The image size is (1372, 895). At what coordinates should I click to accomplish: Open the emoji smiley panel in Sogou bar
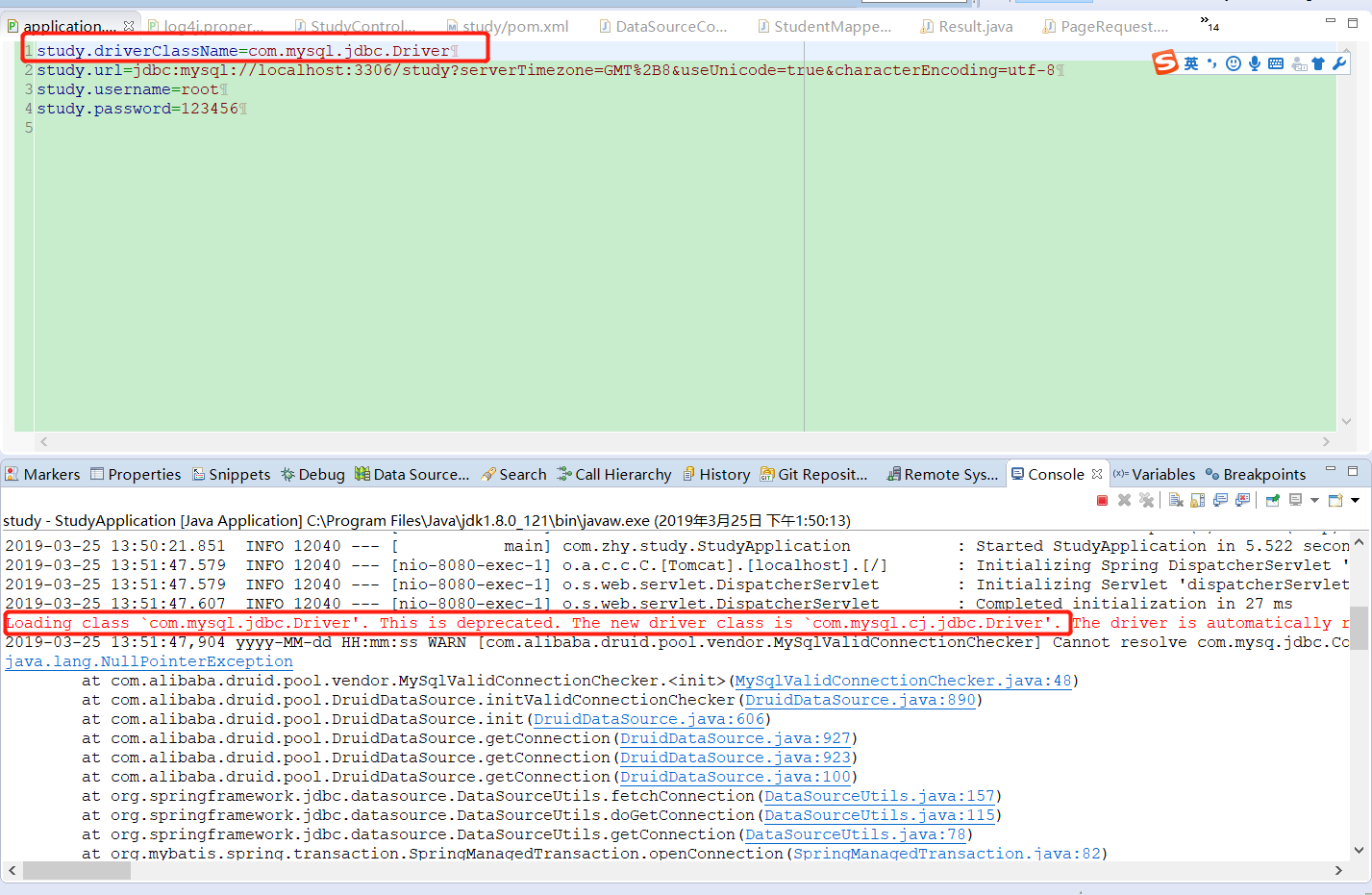pos(1234,63)
